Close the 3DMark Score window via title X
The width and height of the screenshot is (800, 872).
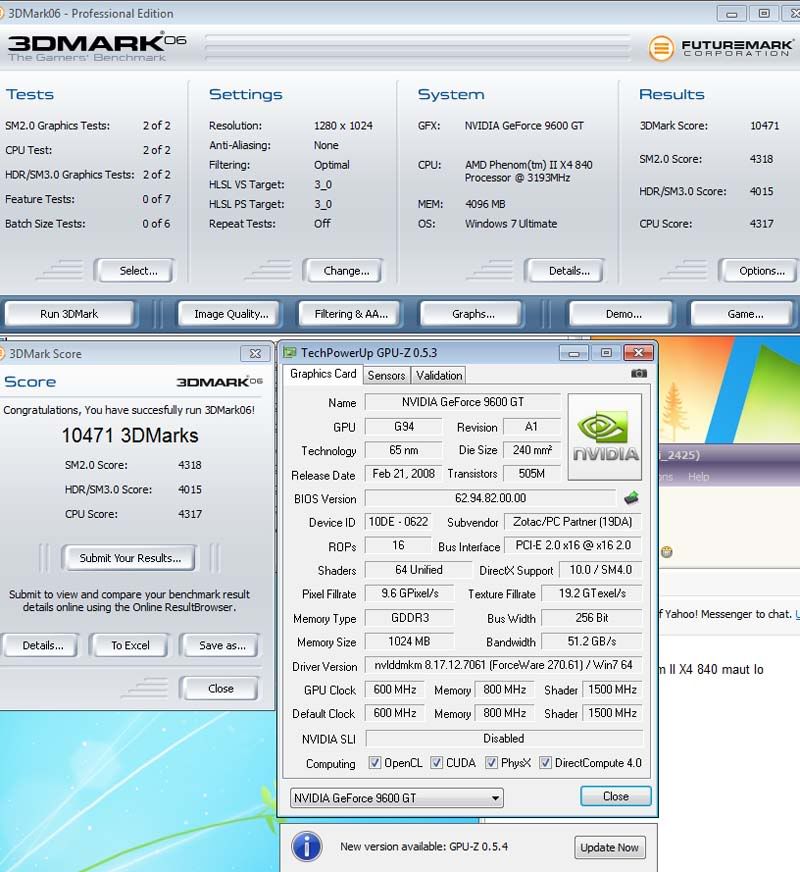click(x=255, y=354)
